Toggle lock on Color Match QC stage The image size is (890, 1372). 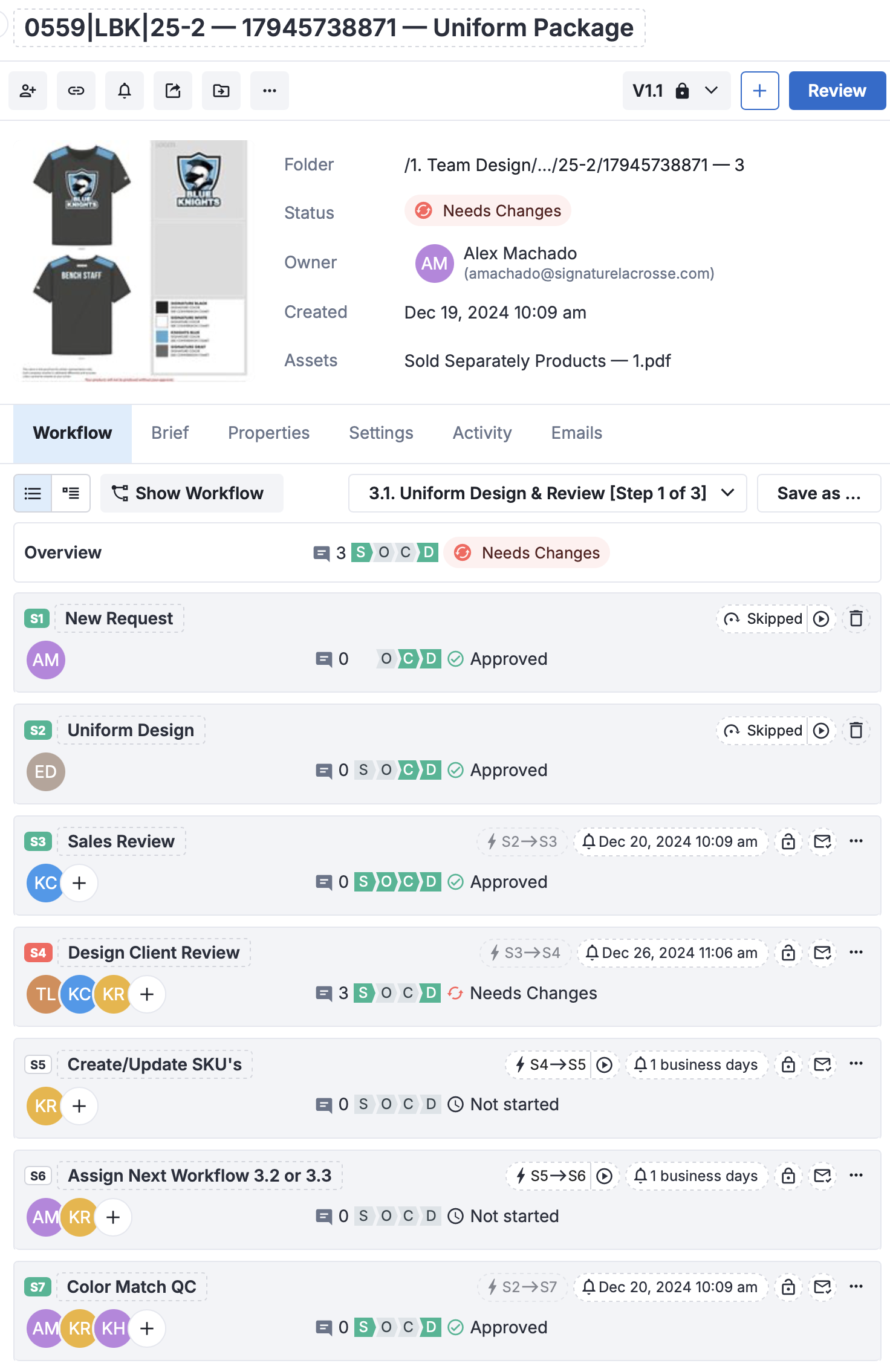click(x=788, y=1287)
